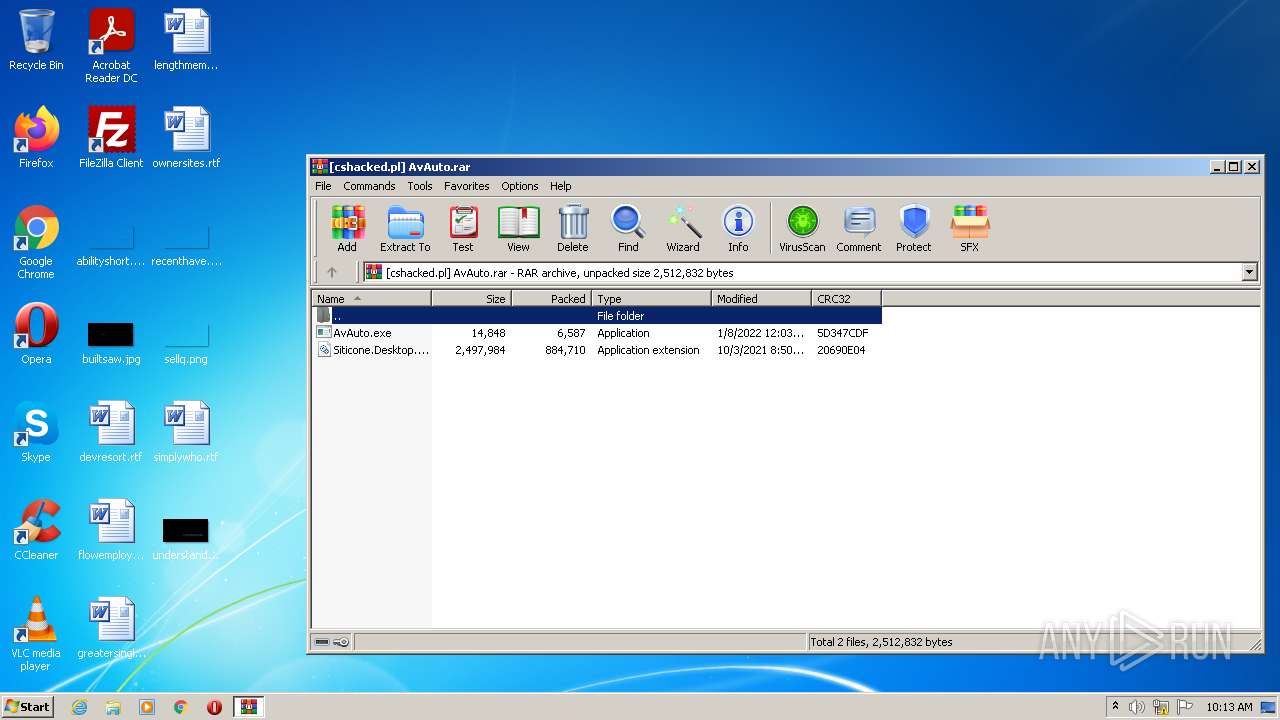Select simplywho.rtf desktop file
The height and width of the screenshot is (720, 1280).
click(x=186, y=432)
